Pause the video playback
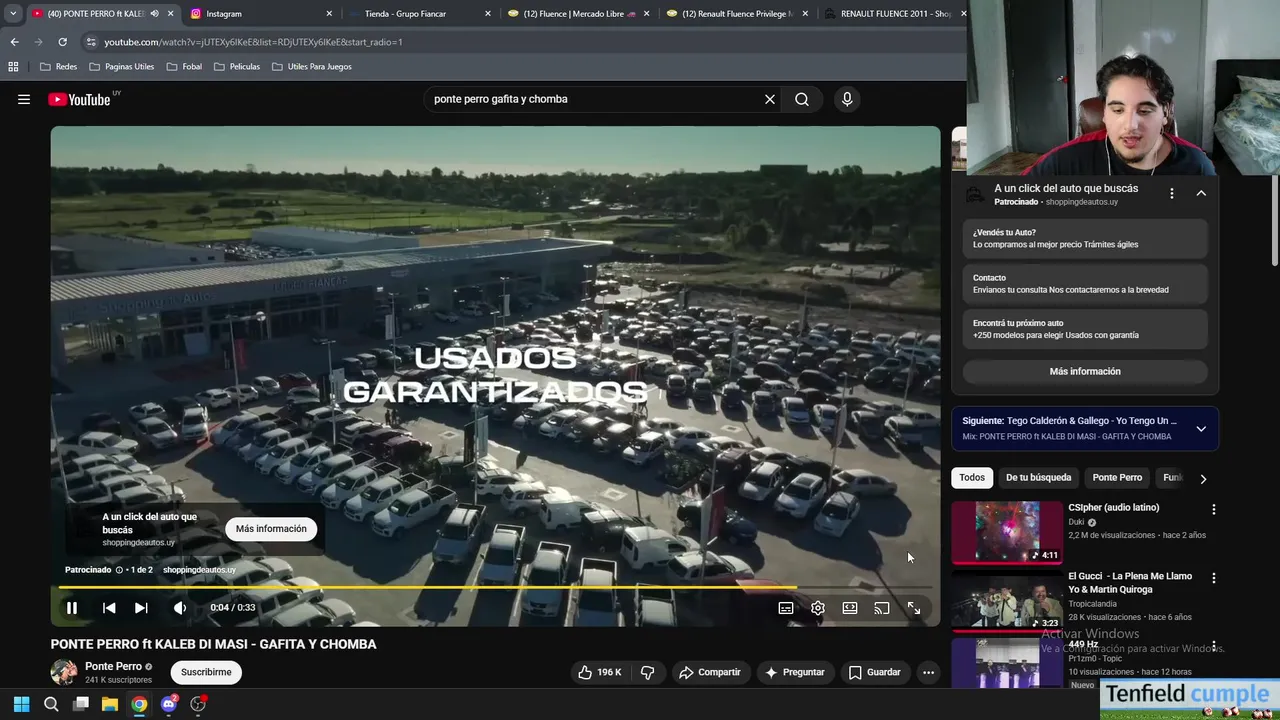 [x=72, y=608]
